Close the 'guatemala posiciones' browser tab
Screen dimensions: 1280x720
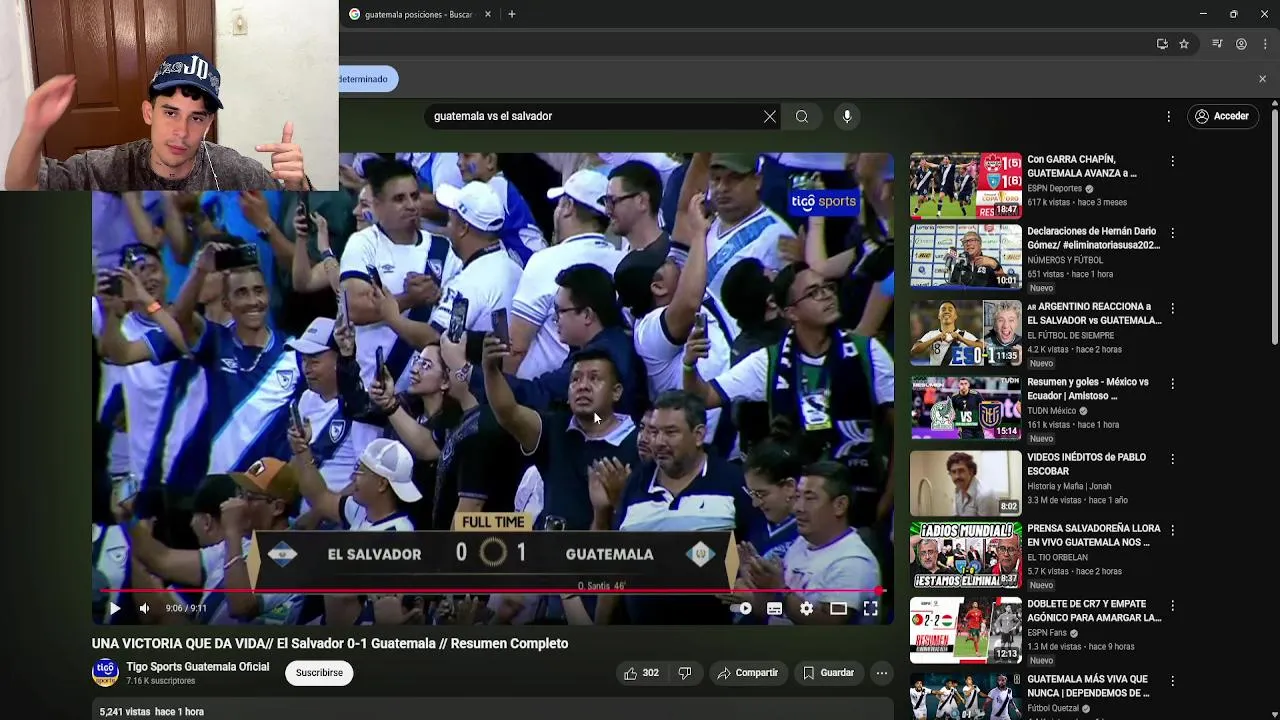point(488,14)
